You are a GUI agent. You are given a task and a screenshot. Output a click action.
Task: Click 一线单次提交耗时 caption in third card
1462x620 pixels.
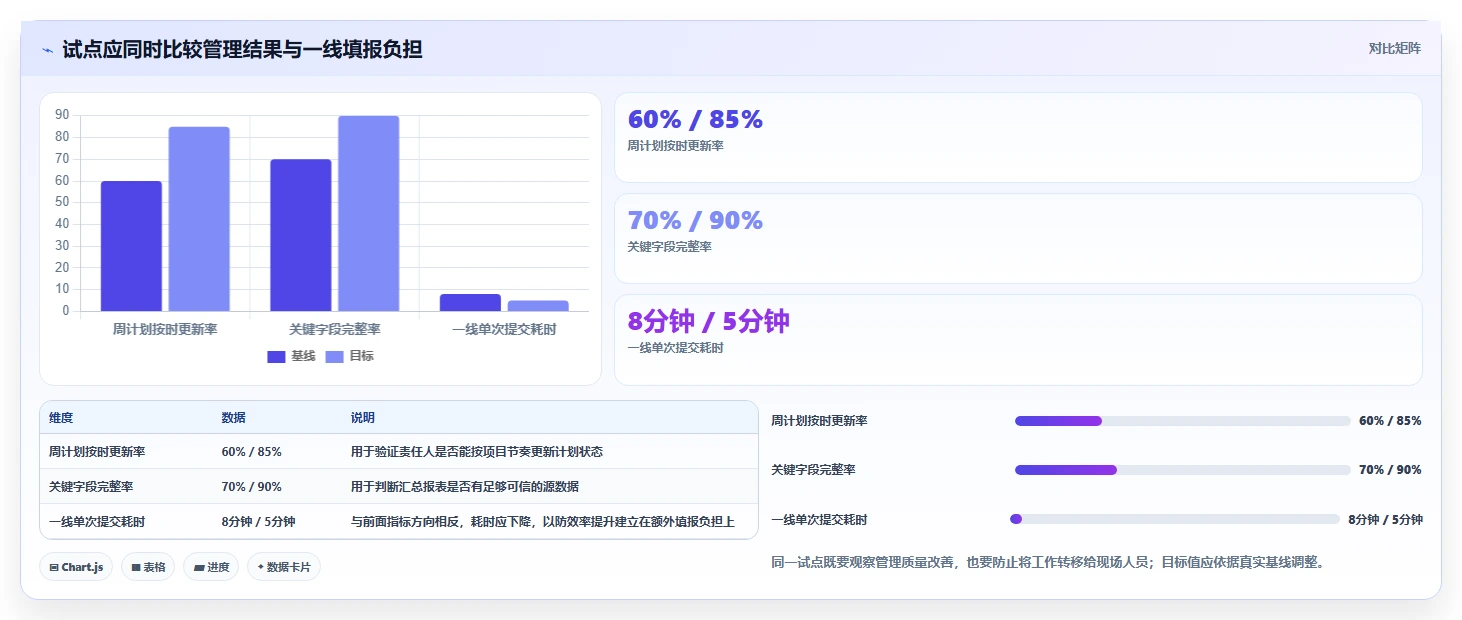click(675, 348)
